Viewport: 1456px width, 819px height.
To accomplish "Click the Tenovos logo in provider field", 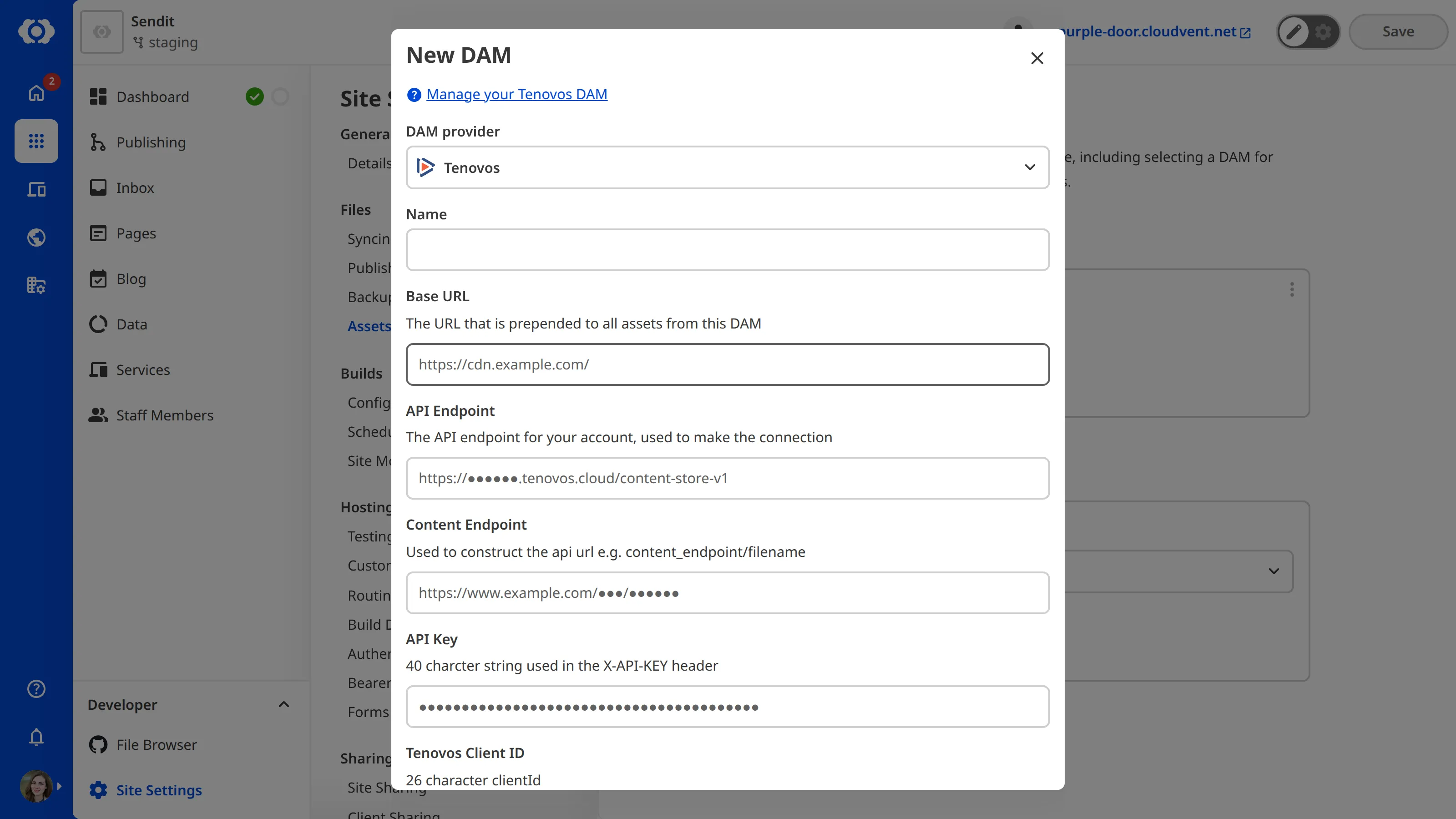I will [x=425, y=167].
